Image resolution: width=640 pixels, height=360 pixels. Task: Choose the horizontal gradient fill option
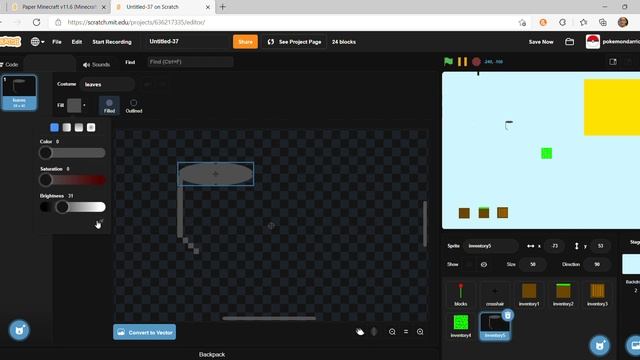[67, 127]
